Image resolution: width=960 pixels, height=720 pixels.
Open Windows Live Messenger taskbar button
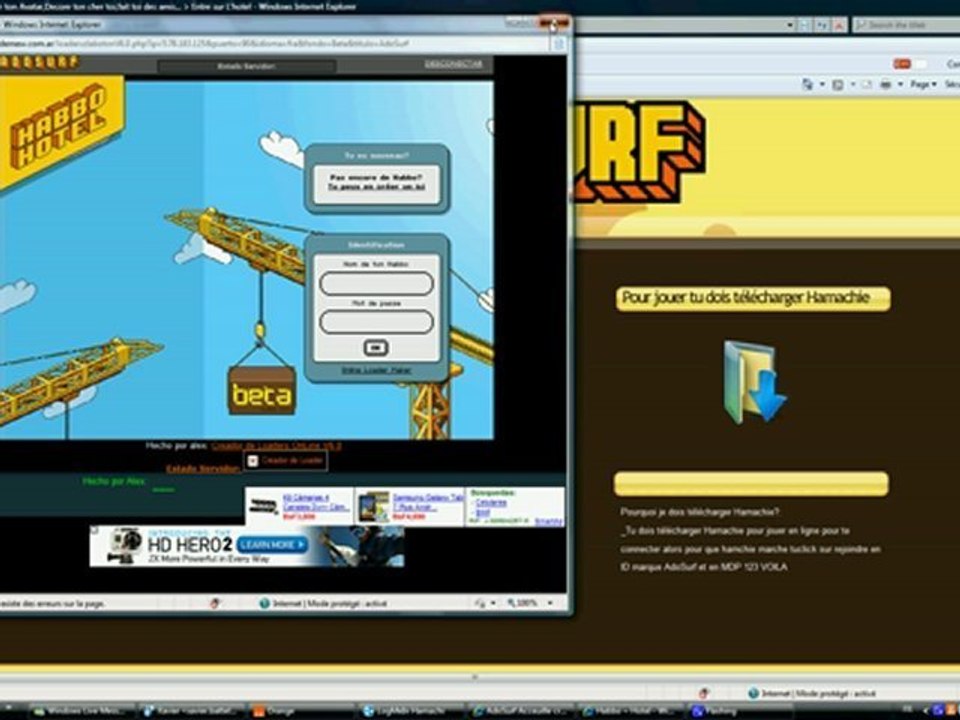point(83,711)
